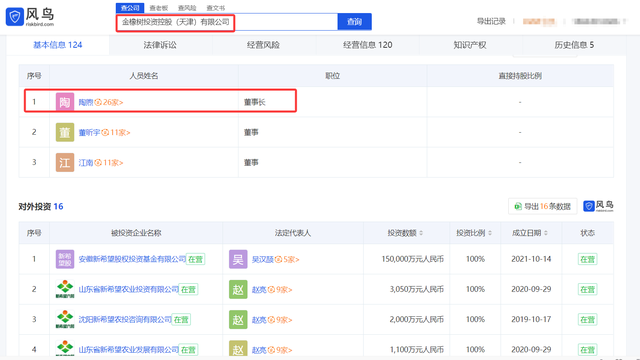Open 陶煦 person profile link
The width and height of the screenshot is (640, 360).
(x=86, y=102)
